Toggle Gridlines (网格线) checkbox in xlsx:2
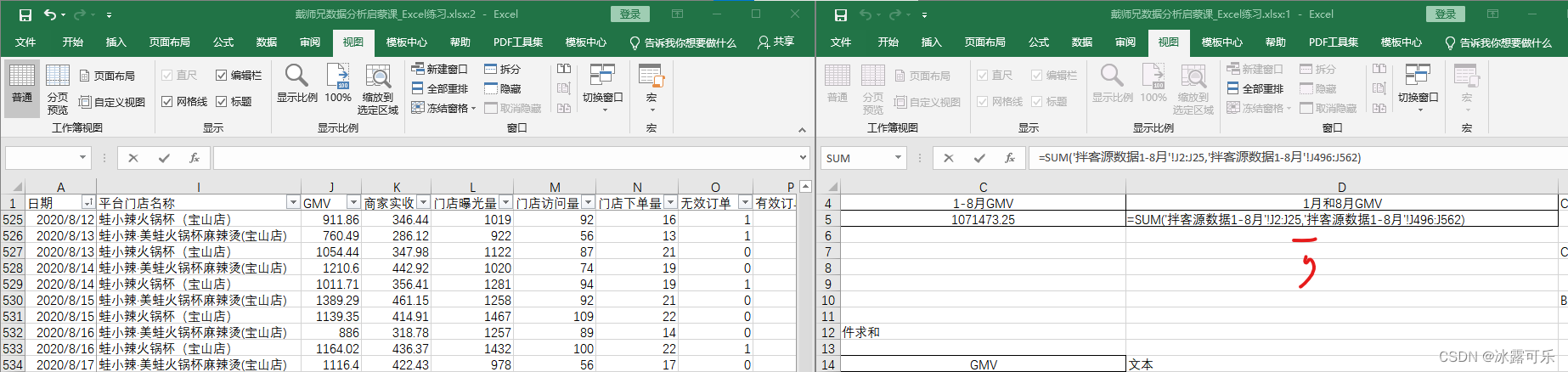1568x372 pixels. point(166,101)
